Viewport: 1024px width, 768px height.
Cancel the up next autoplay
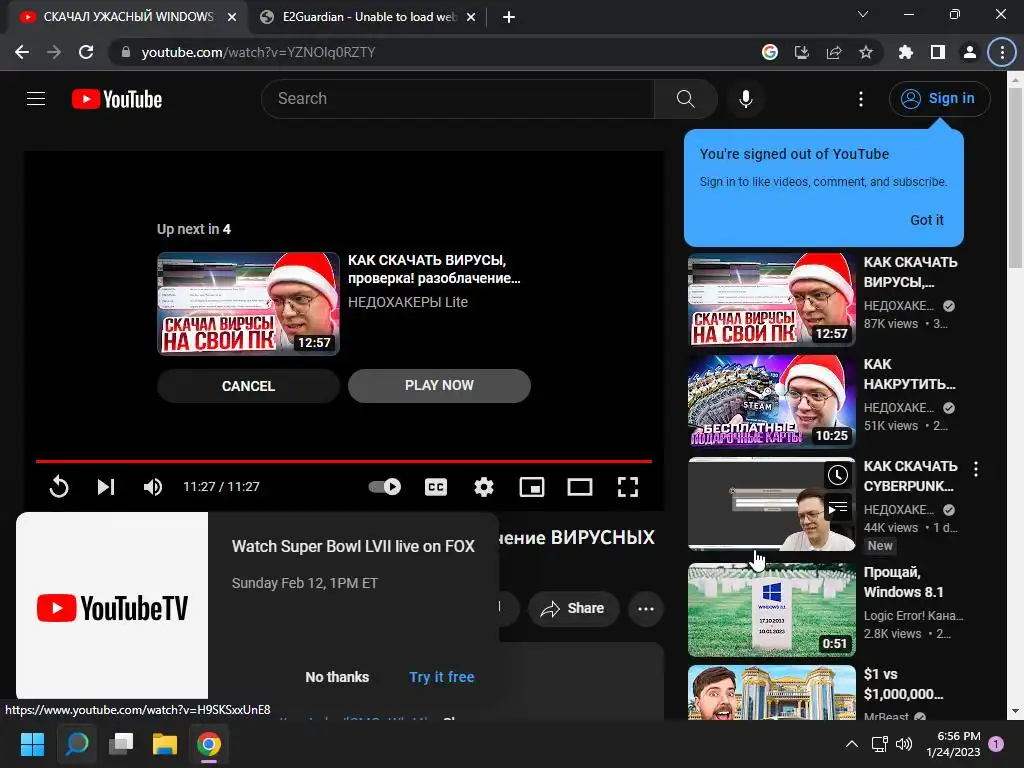click(248, 386)
